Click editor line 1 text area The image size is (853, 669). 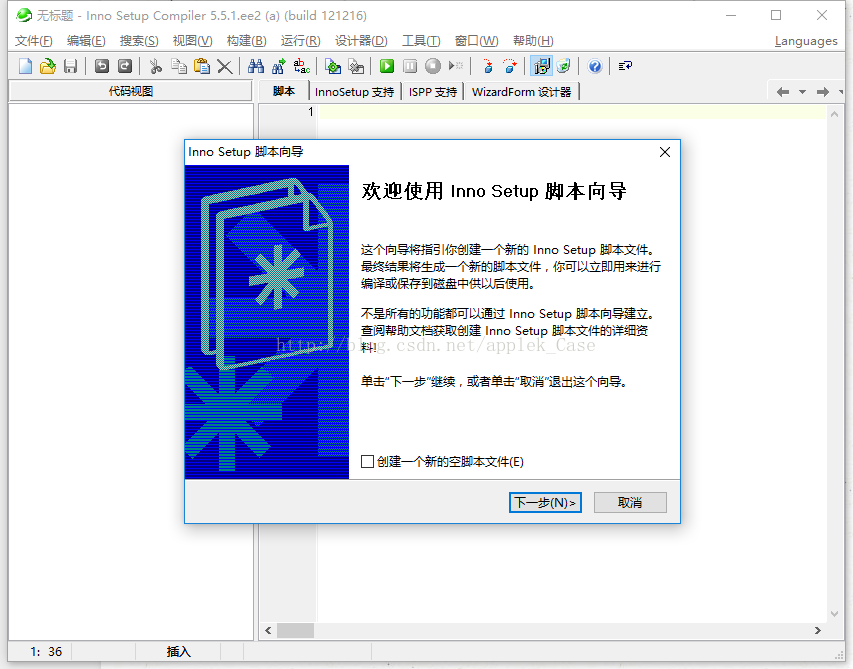point(573,112)
